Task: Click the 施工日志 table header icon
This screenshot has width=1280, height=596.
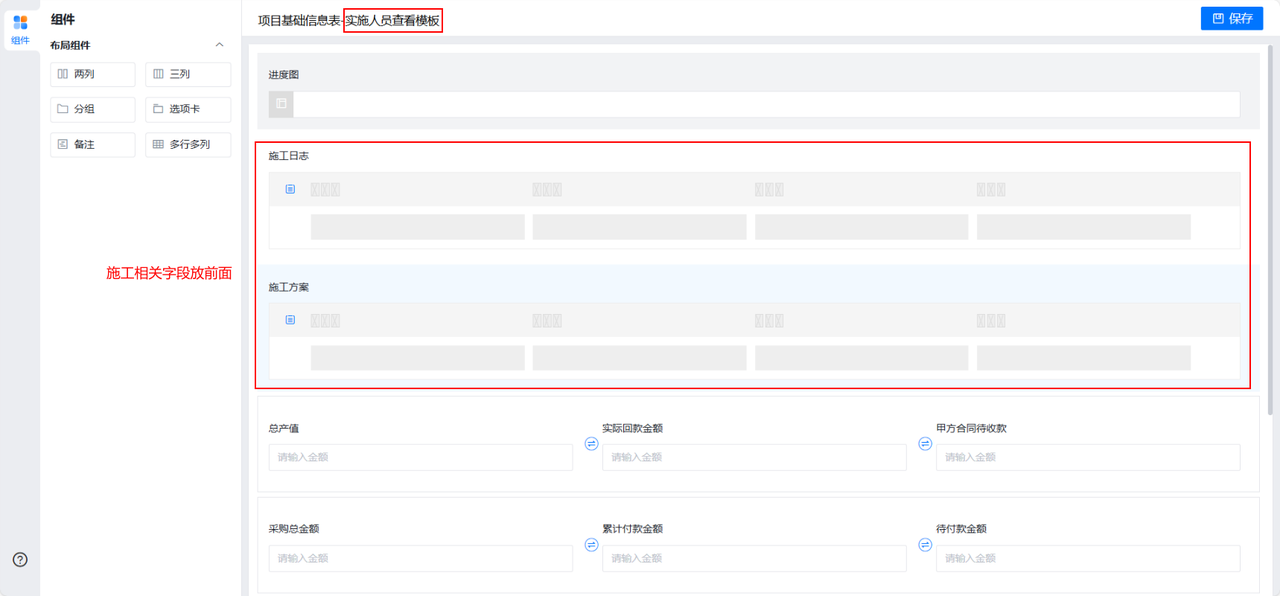Action: tap(290, 189)
